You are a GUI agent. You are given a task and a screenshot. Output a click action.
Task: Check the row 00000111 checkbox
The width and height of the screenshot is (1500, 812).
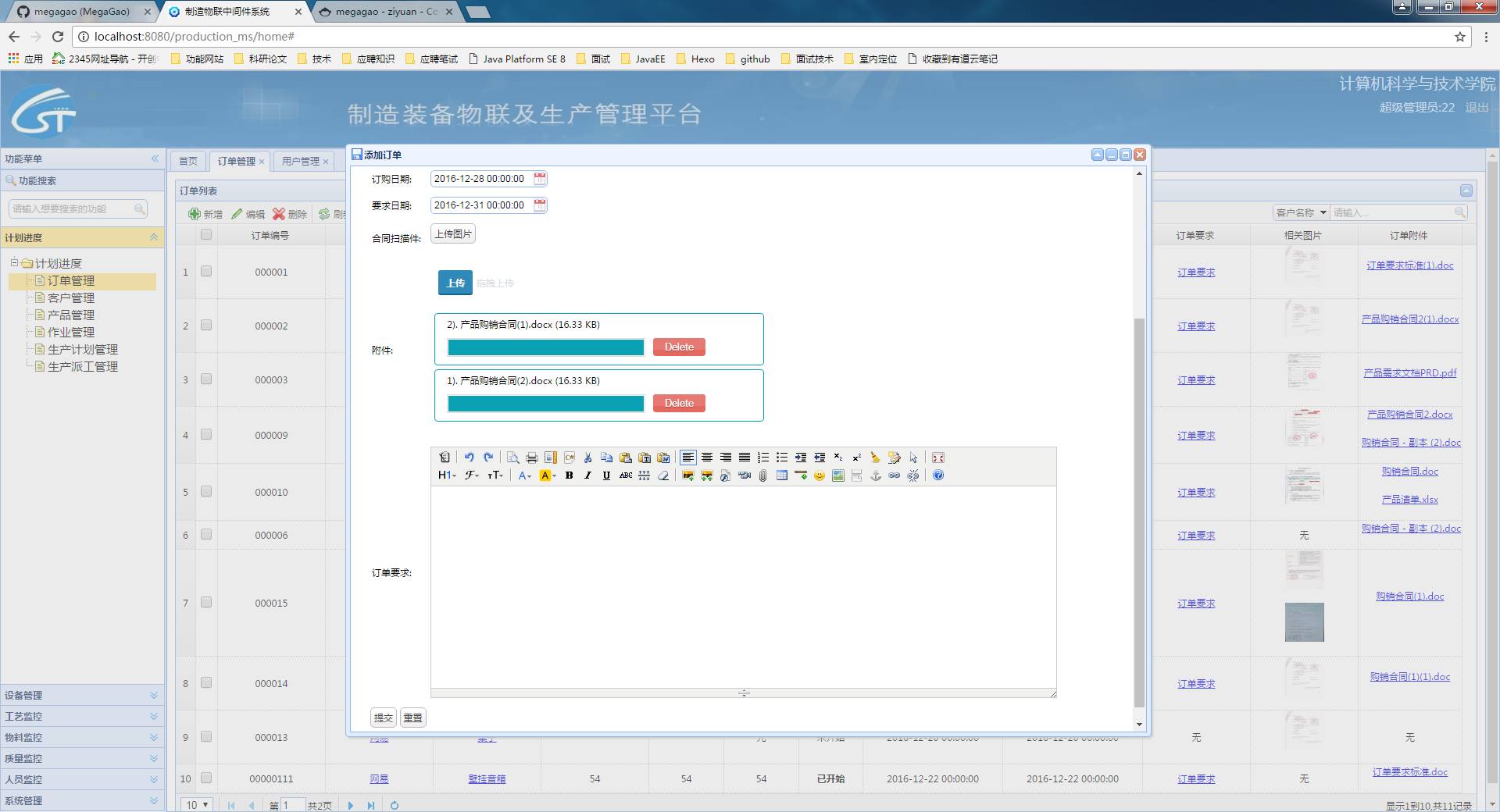[x=206, y=778]
